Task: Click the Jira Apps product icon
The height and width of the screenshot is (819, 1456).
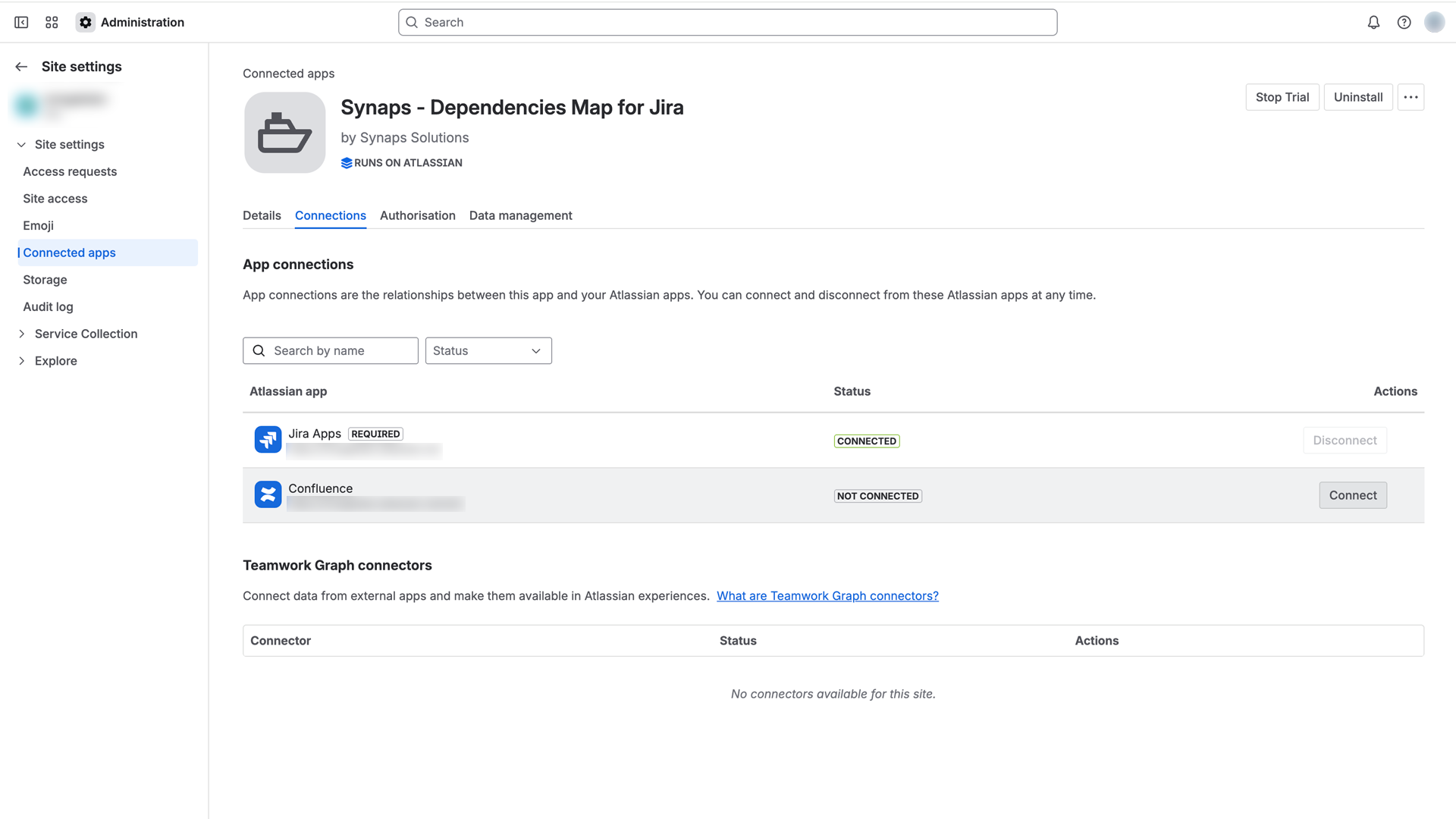Action: tap(268, 440)
